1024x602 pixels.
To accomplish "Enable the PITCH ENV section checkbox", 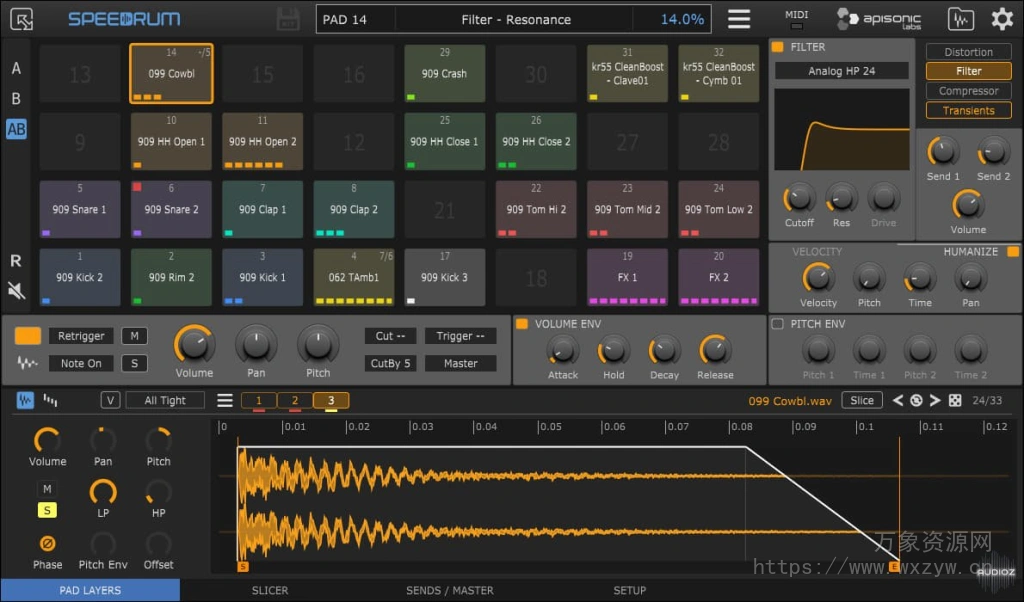I will click(777, 323).
